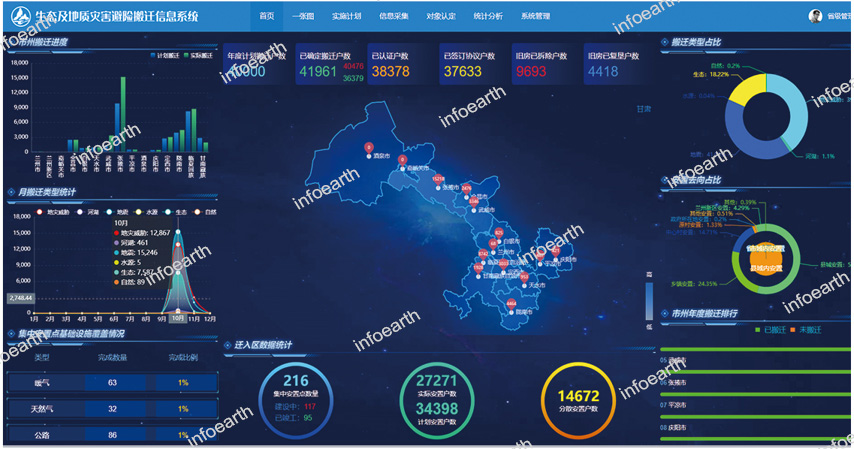Click the 市州年度搬迁排行 panel header icon
This screenshot has height=449, width=854.
point(665,313)
